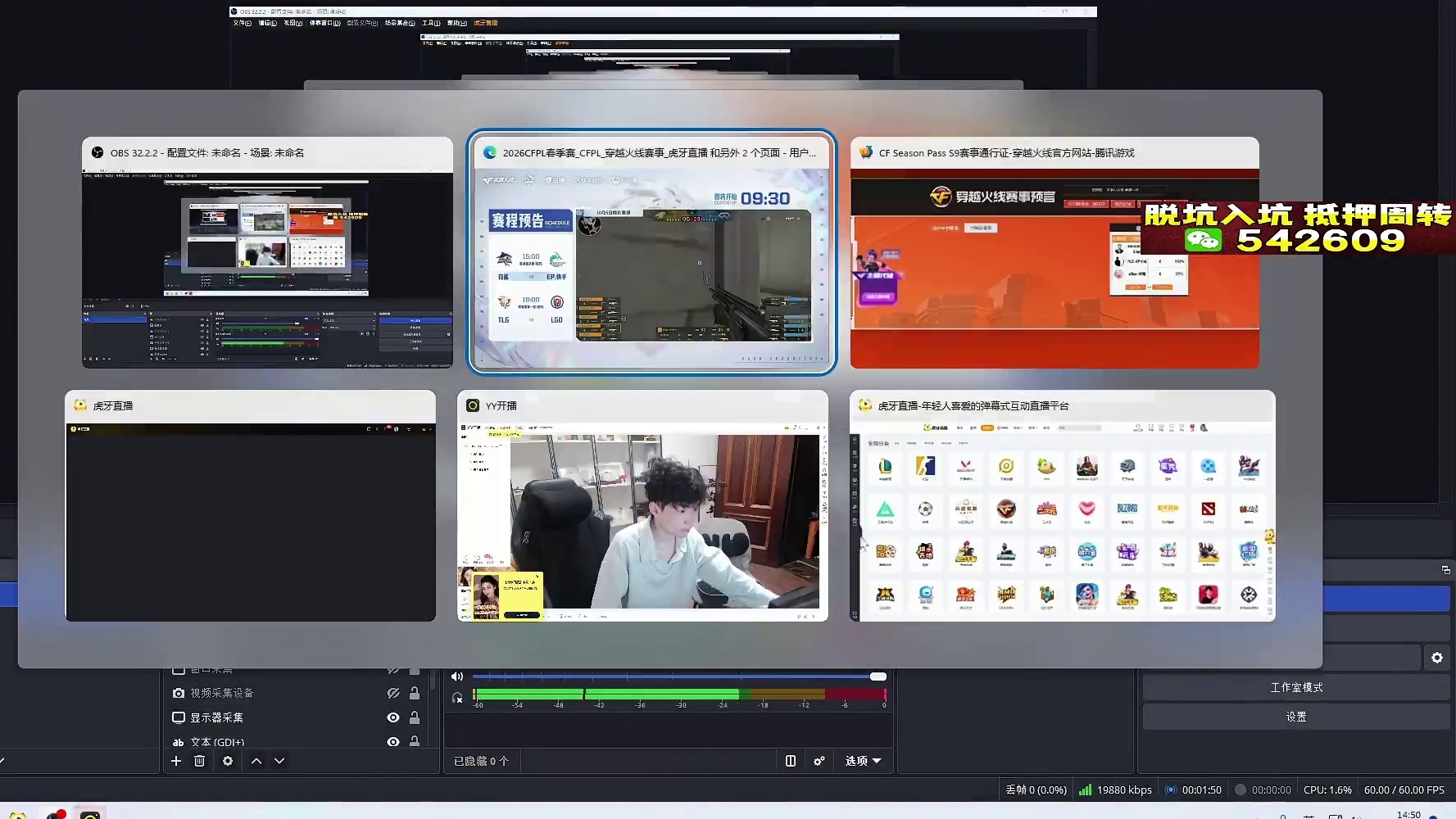The width and height of the screenshot is (1456, 819).
Task: Select the 虎牙直播 black window thumbnail
Action: pos(250,505)
